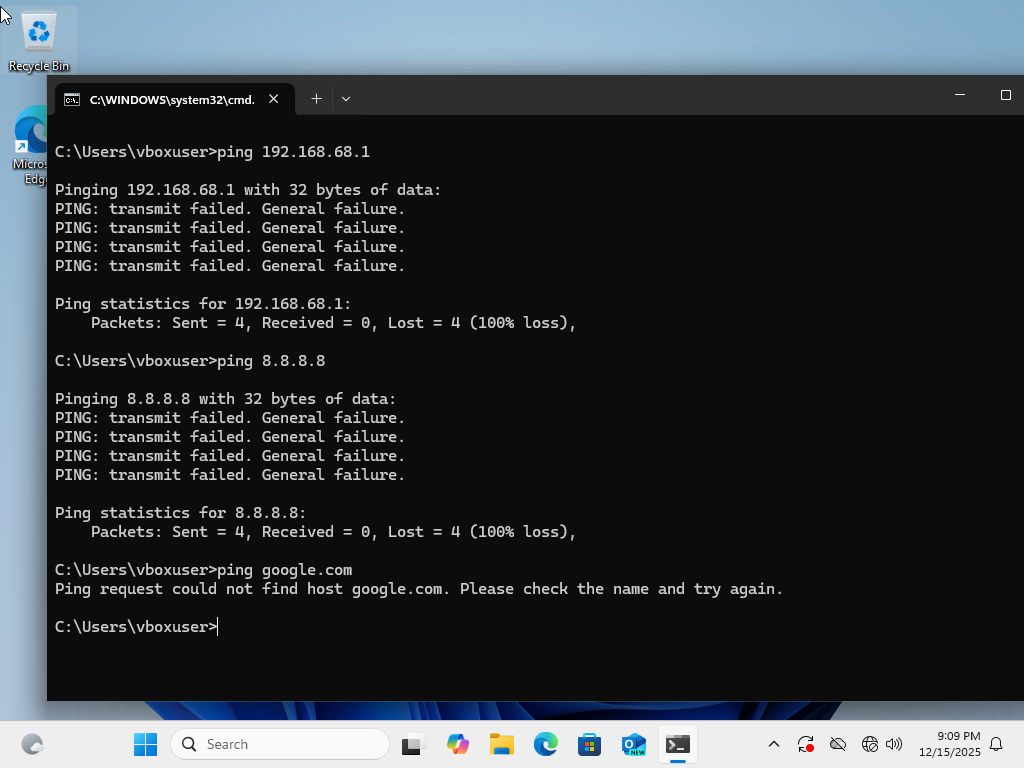Click the taskbar Search box
Viewport: 1024px width, 768px height.
click(x=280, y=744)
